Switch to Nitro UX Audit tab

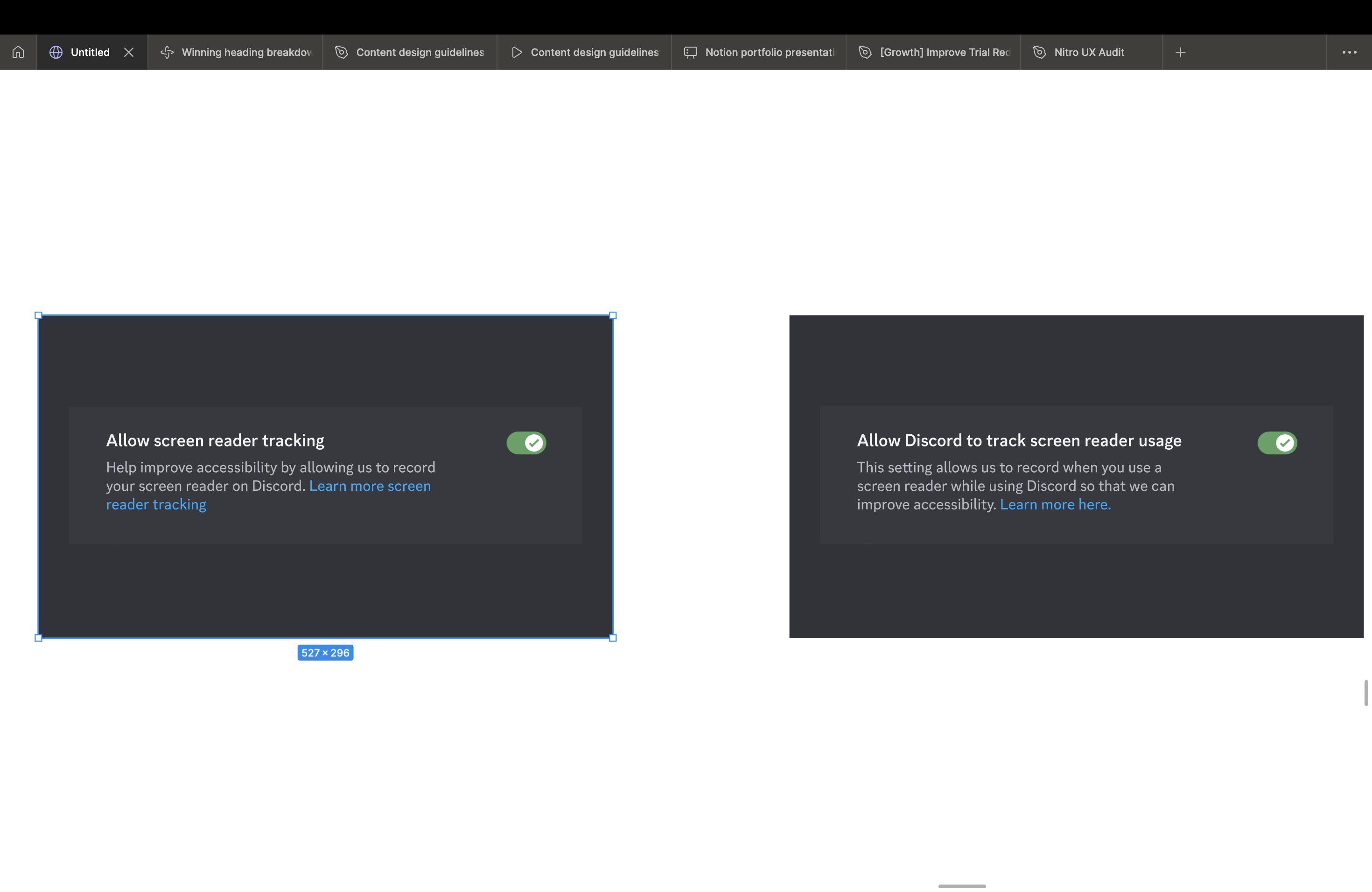pyautogui.click(x=1089, y=52)
